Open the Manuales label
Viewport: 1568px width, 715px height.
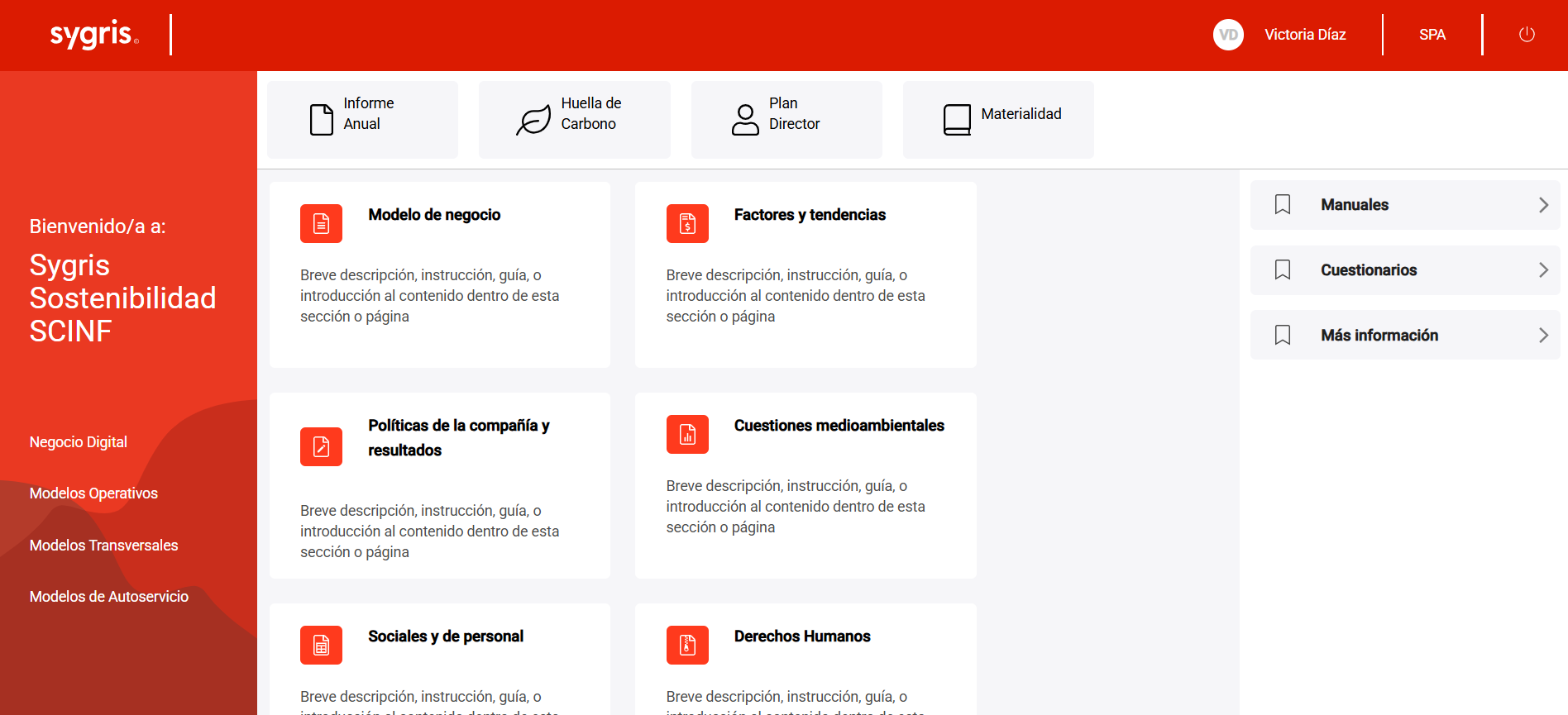point(1355,205)
